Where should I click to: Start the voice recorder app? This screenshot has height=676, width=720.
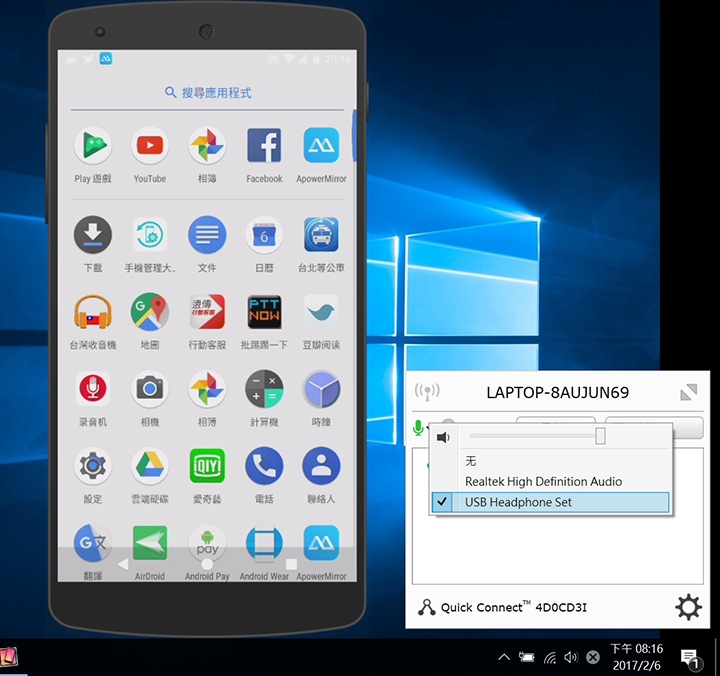pos(93,389)
